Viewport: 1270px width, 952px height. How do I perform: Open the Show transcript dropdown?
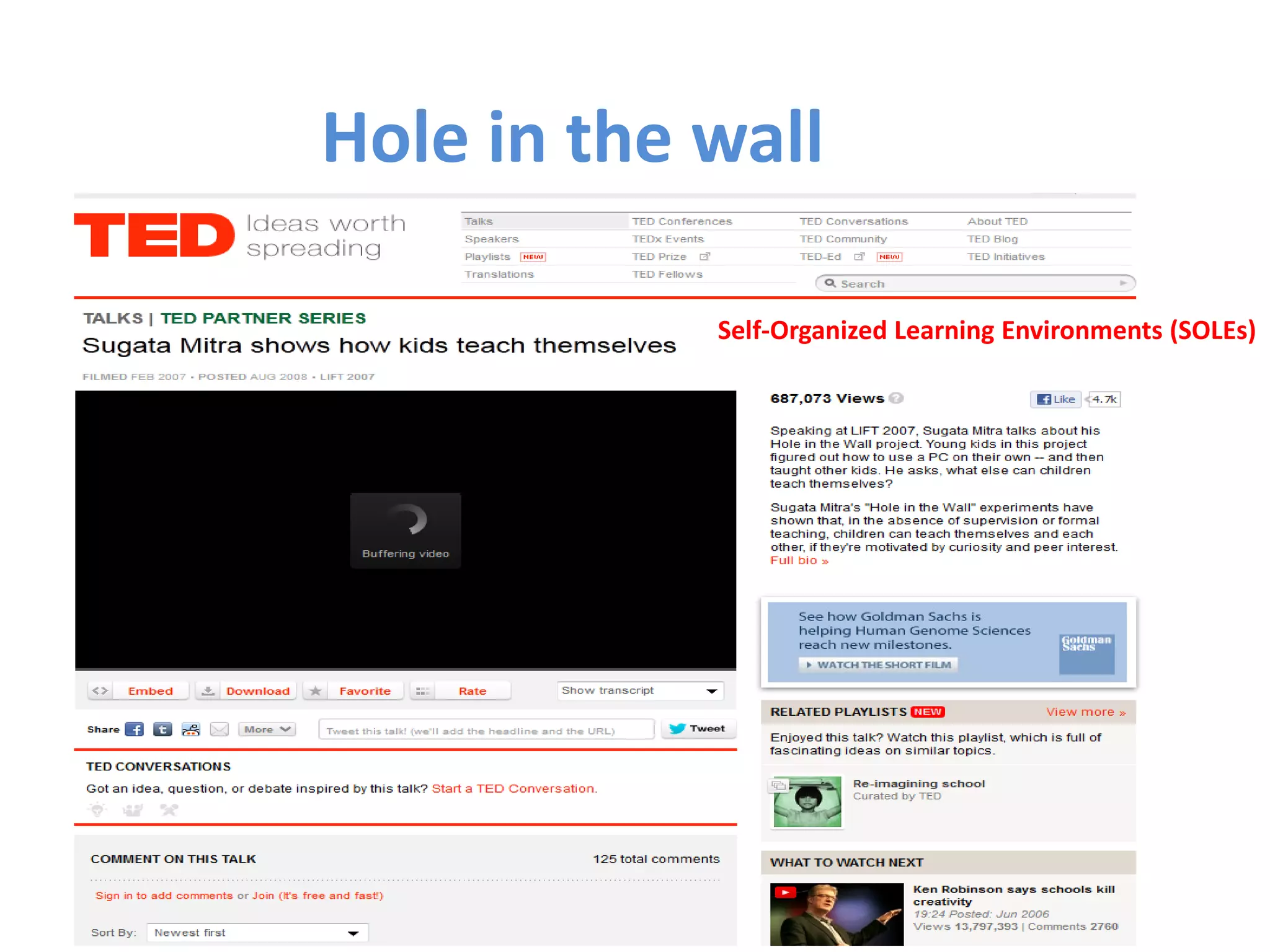click(x=641, y=690)
